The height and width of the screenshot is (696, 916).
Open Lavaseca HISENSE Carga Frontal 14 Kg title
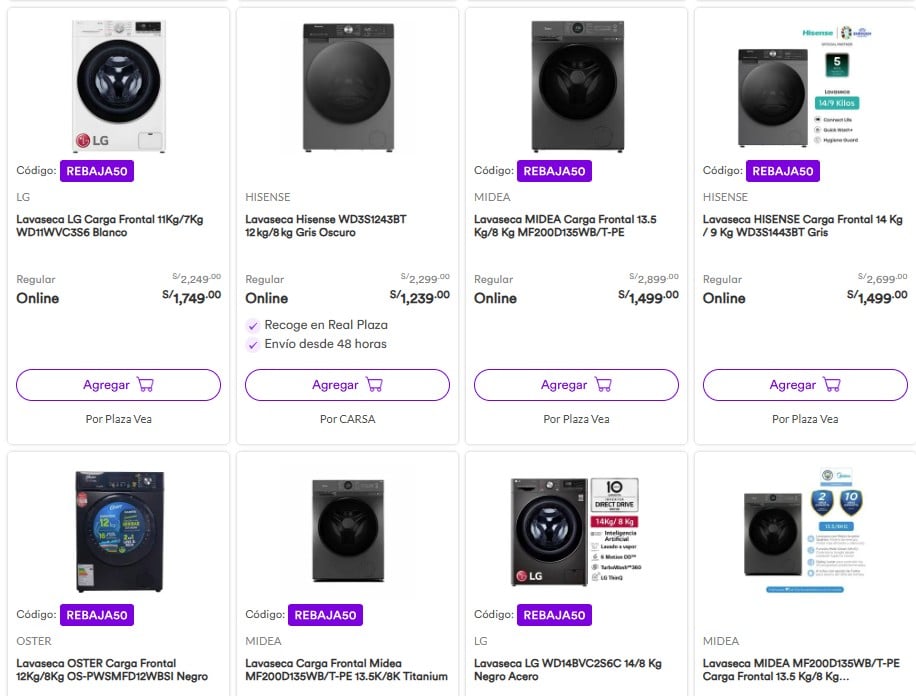(802, 226)
